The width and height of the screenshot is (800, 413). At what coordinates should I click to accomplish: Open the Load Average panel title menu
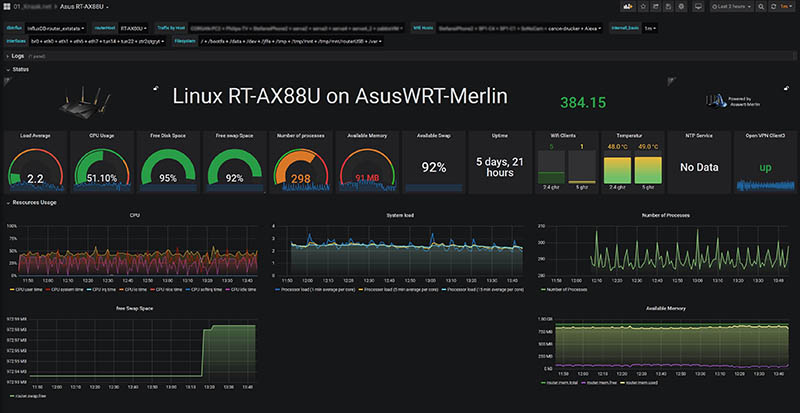coord(36,136)
